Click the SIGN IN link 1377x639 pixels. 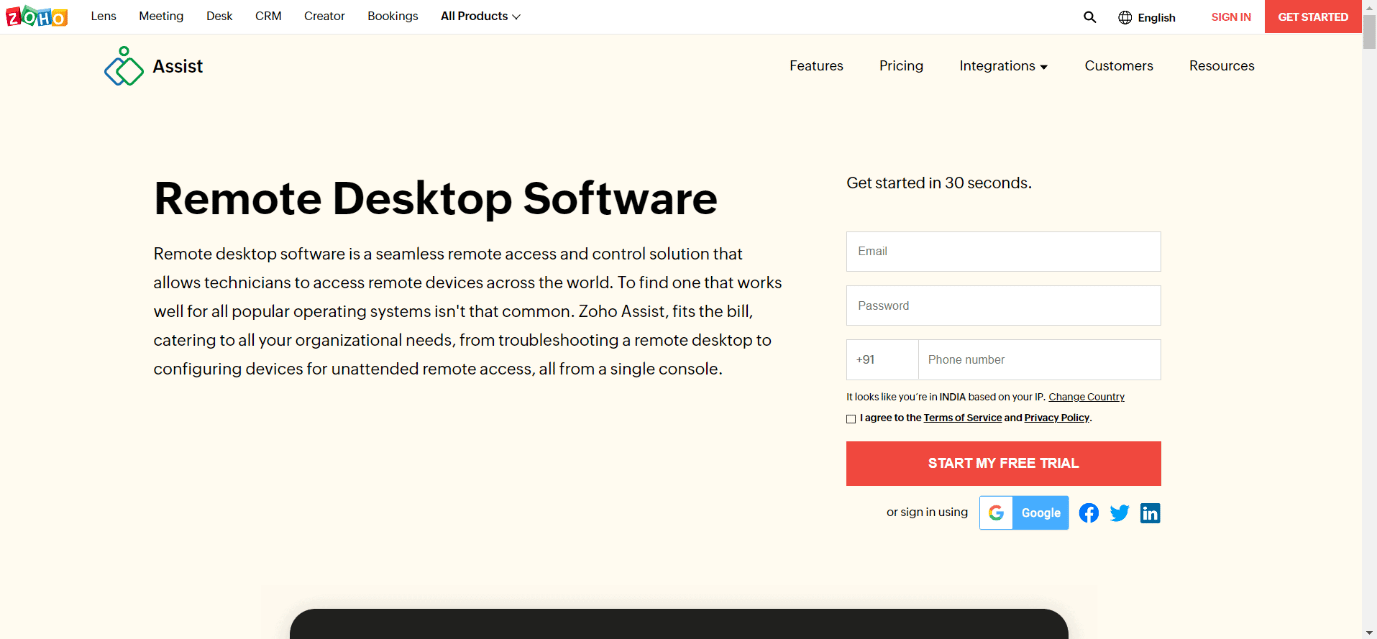[1231, 17]
